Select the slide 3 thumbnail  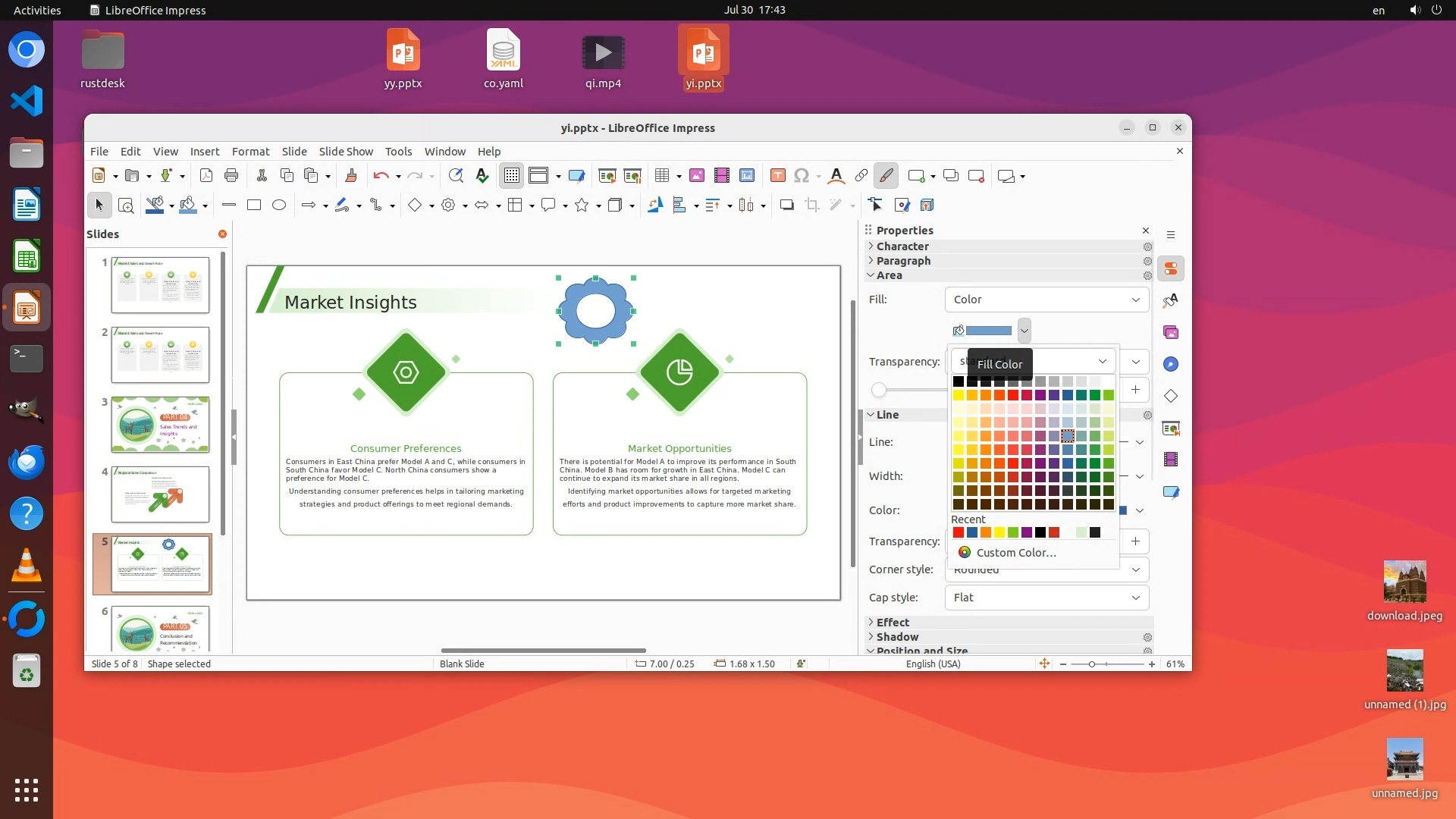[160, 425]
